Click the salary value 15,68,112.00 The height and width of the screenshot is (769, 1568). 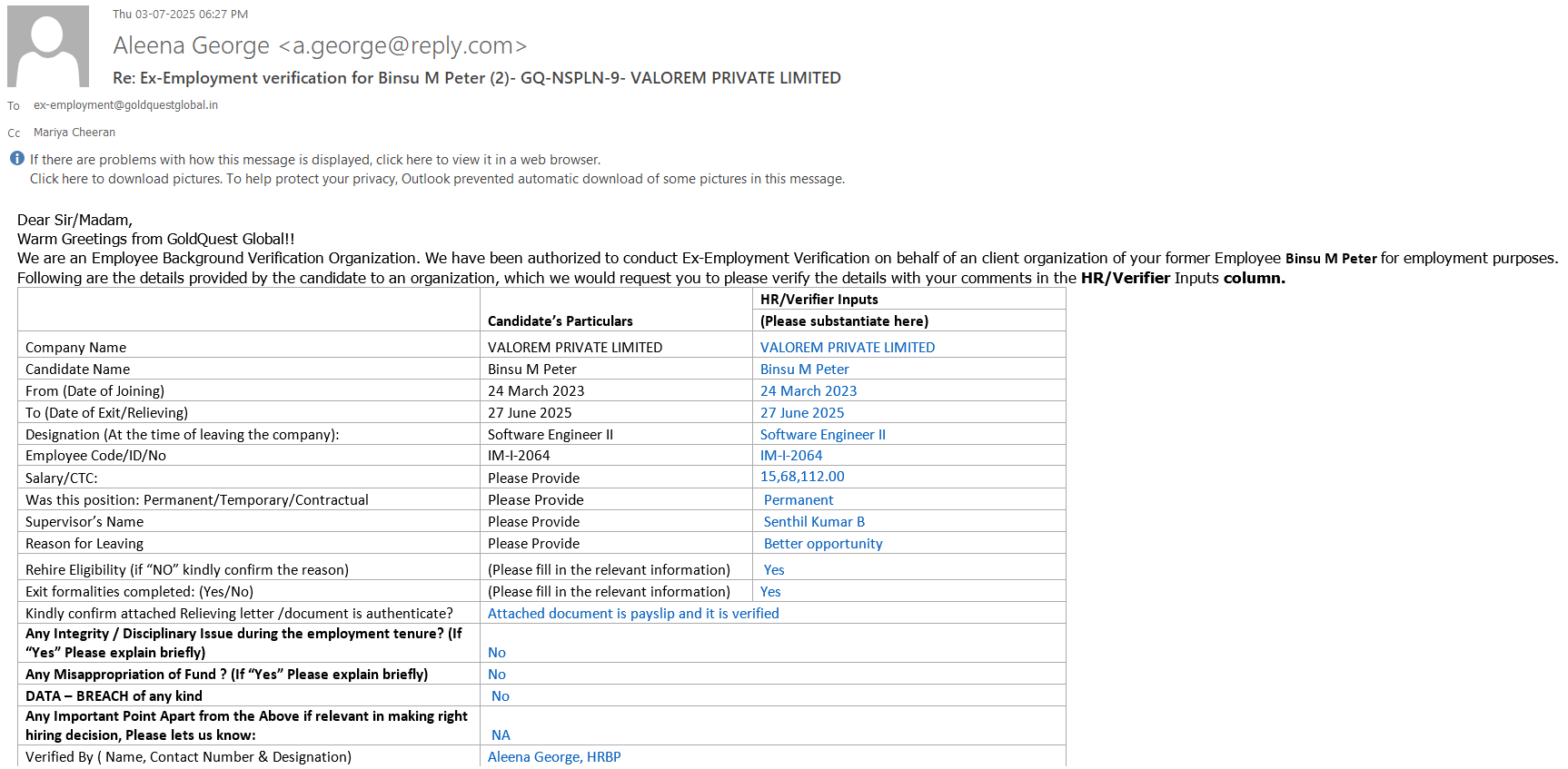[801, 477]
